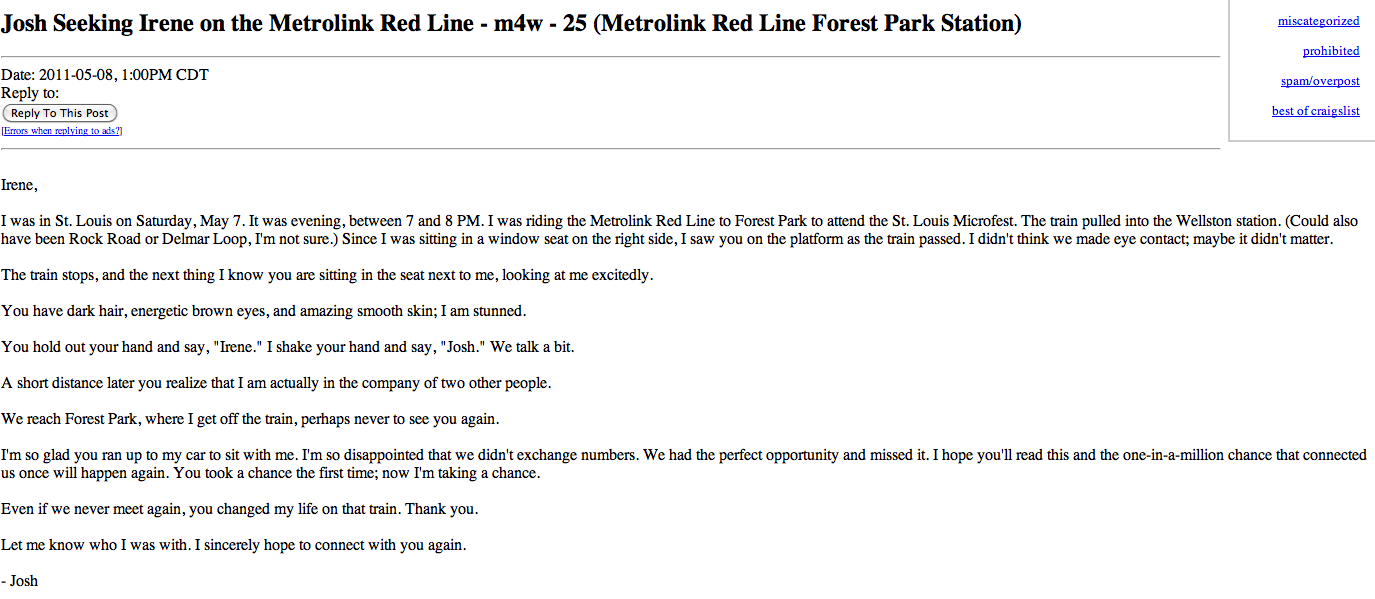Click the sentence starting 'The train stops'
Image resolution: width=1375 pixels, height=599 pixels.
pyautogui.click(x=327, y=275)
